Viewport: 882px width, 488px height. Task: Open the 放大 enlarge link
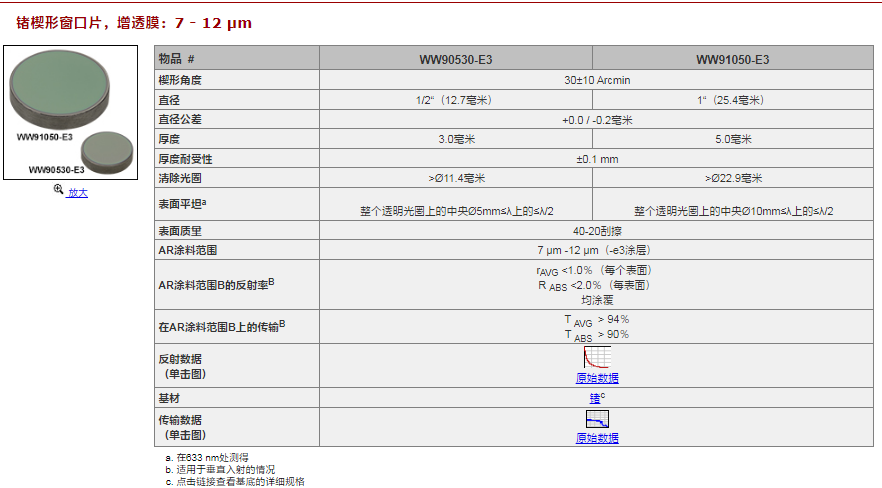77,193
